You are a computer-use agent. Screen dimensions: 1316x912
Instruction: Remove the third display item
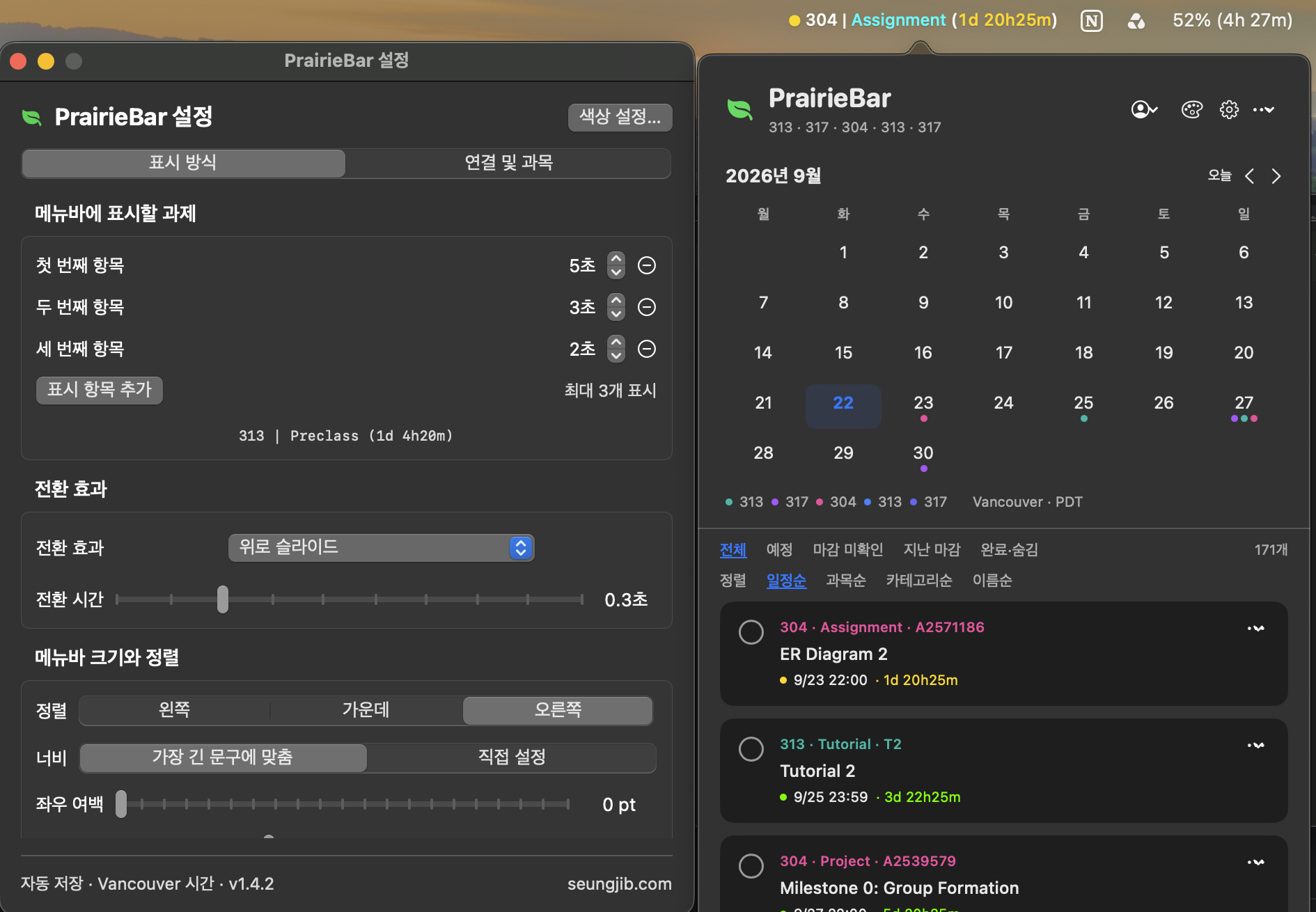pyautogui.click(x=647, y=349)
